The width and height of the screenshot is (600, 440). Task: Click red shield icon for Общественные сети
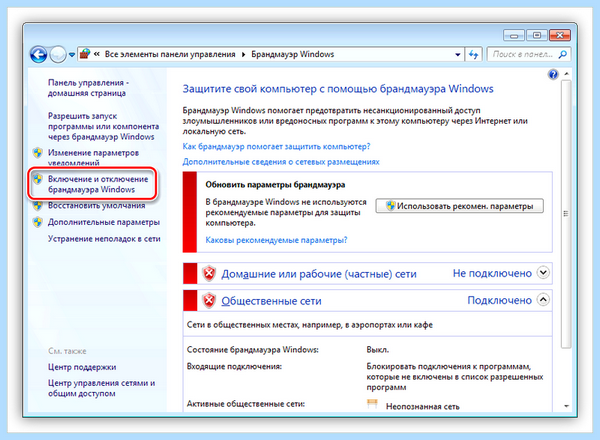pos(209,300)
